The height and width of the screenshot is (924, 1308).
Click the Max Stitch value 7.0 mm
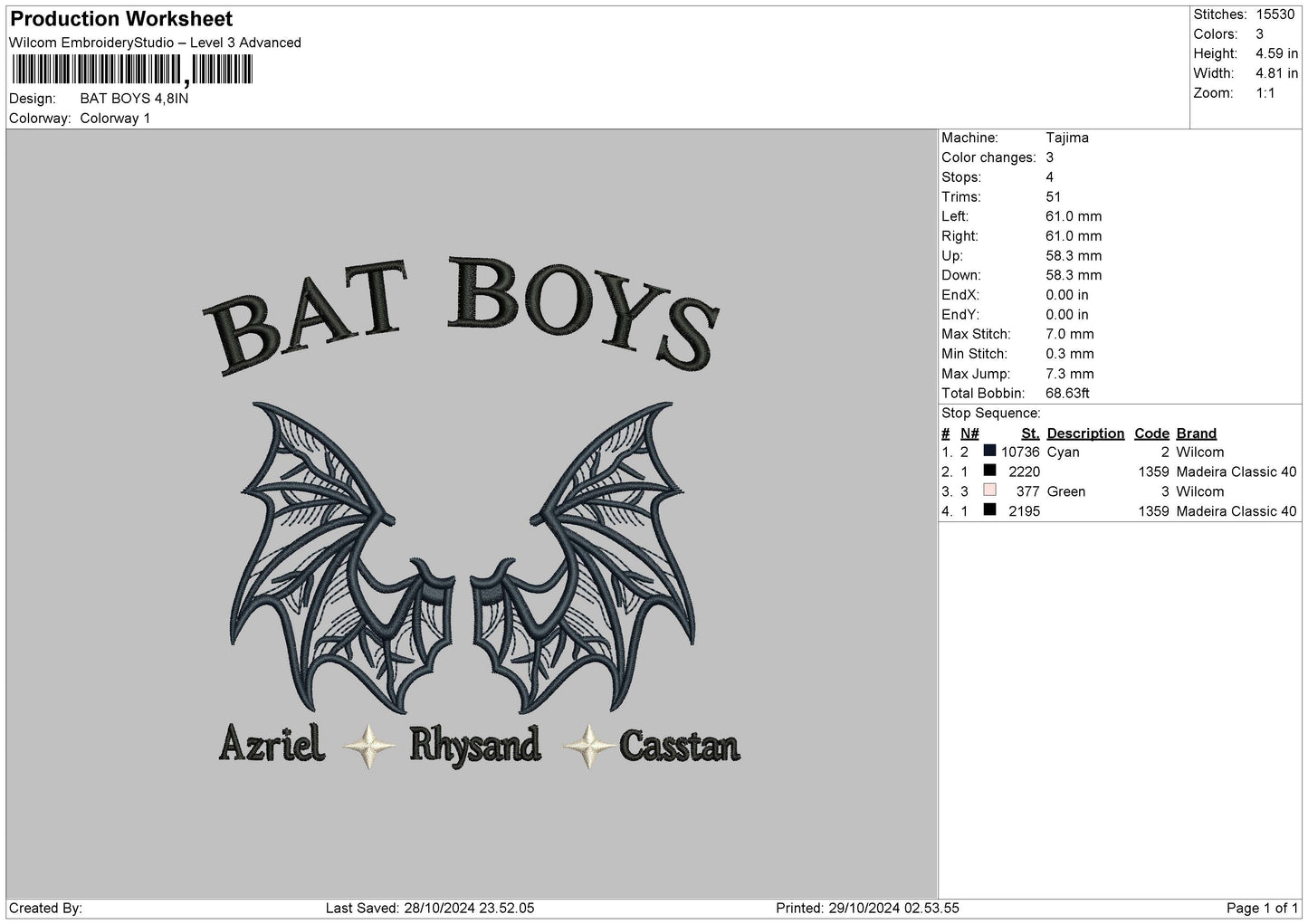point(1070,334)
